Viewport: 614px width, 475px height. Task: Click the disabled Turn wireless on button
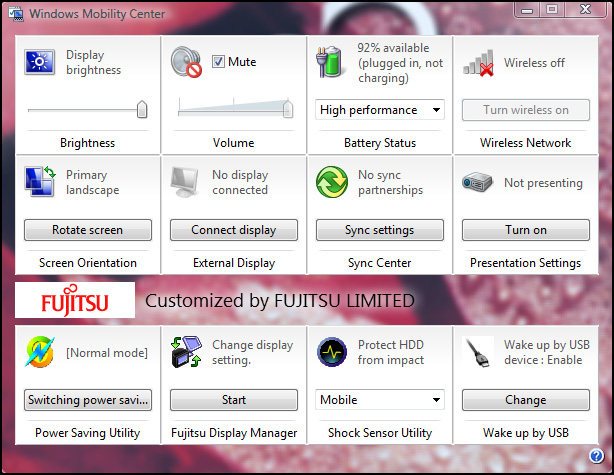tap(526, 110)
